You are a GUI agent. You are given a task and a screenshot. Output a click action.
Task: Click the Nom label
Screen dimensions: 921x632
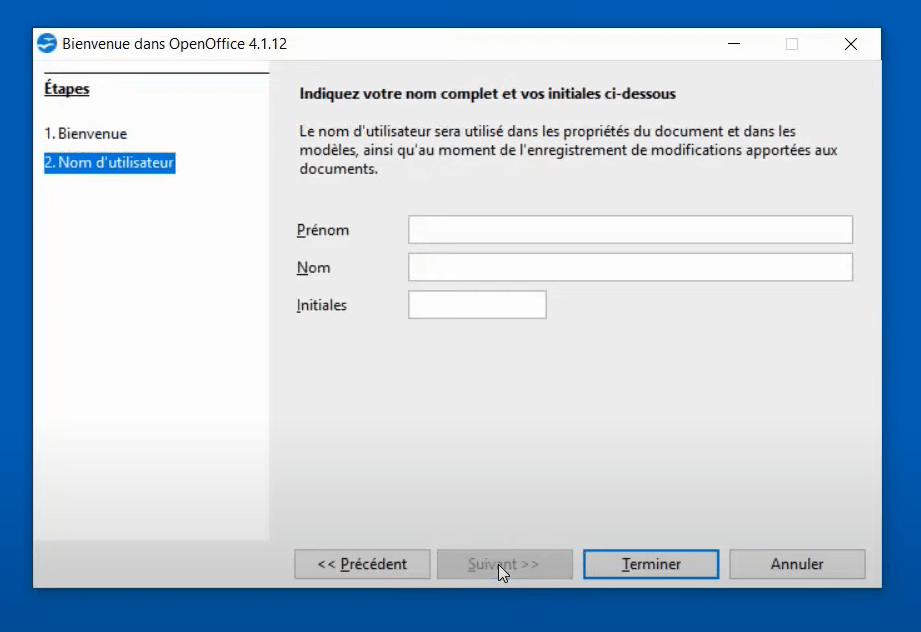313,267
